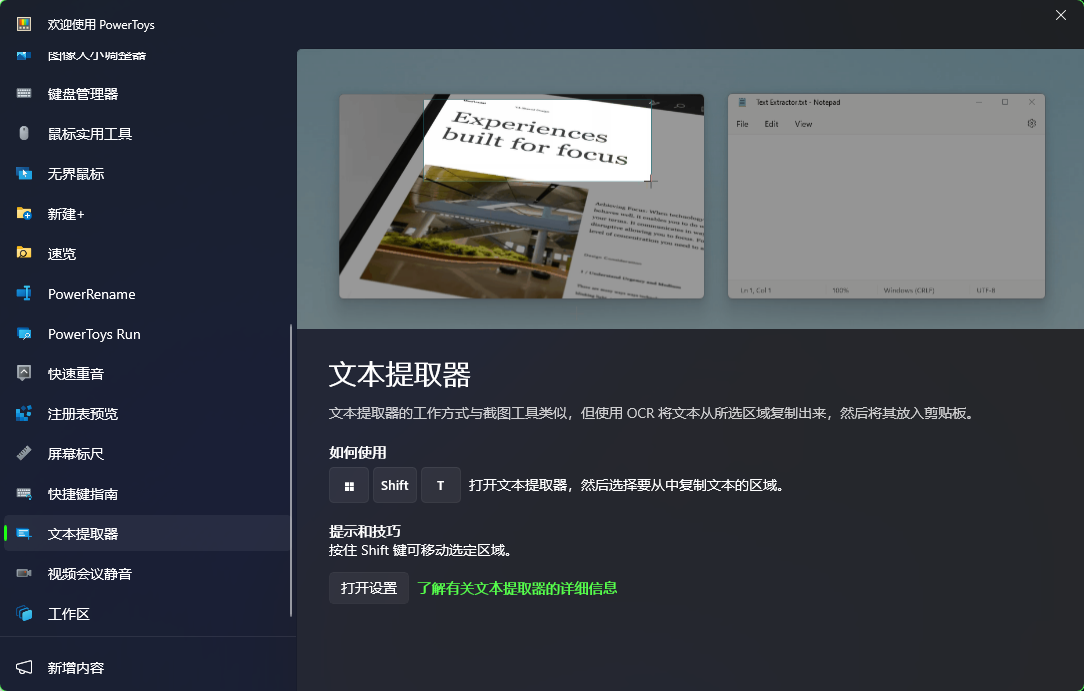The image size is (1084, 691).
Task: Click the T keycap in shortcut
Action: (440, 485)
